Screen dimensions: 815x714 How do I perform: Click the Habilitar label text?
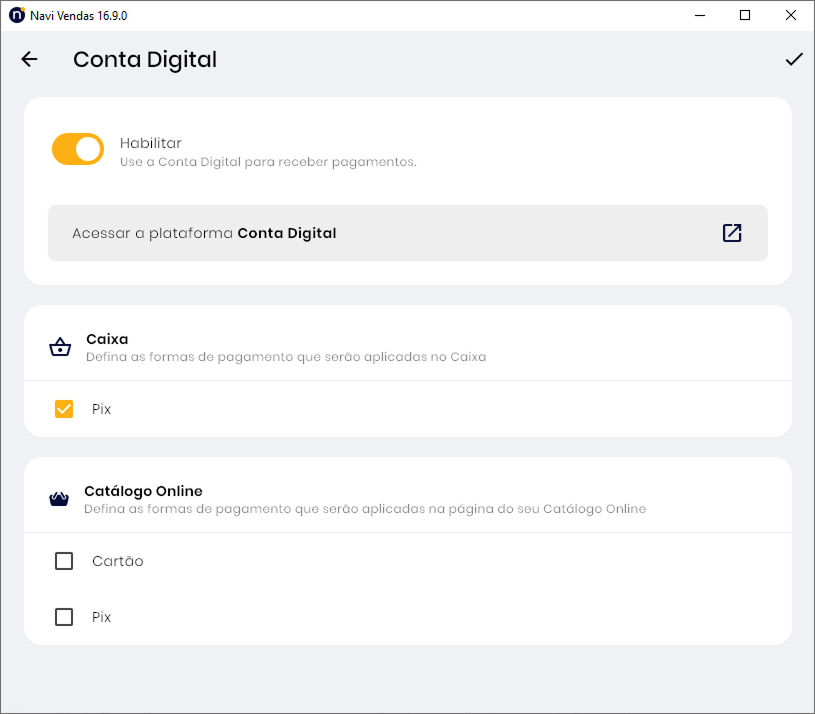pyautogui.click(x=151, y=143)
